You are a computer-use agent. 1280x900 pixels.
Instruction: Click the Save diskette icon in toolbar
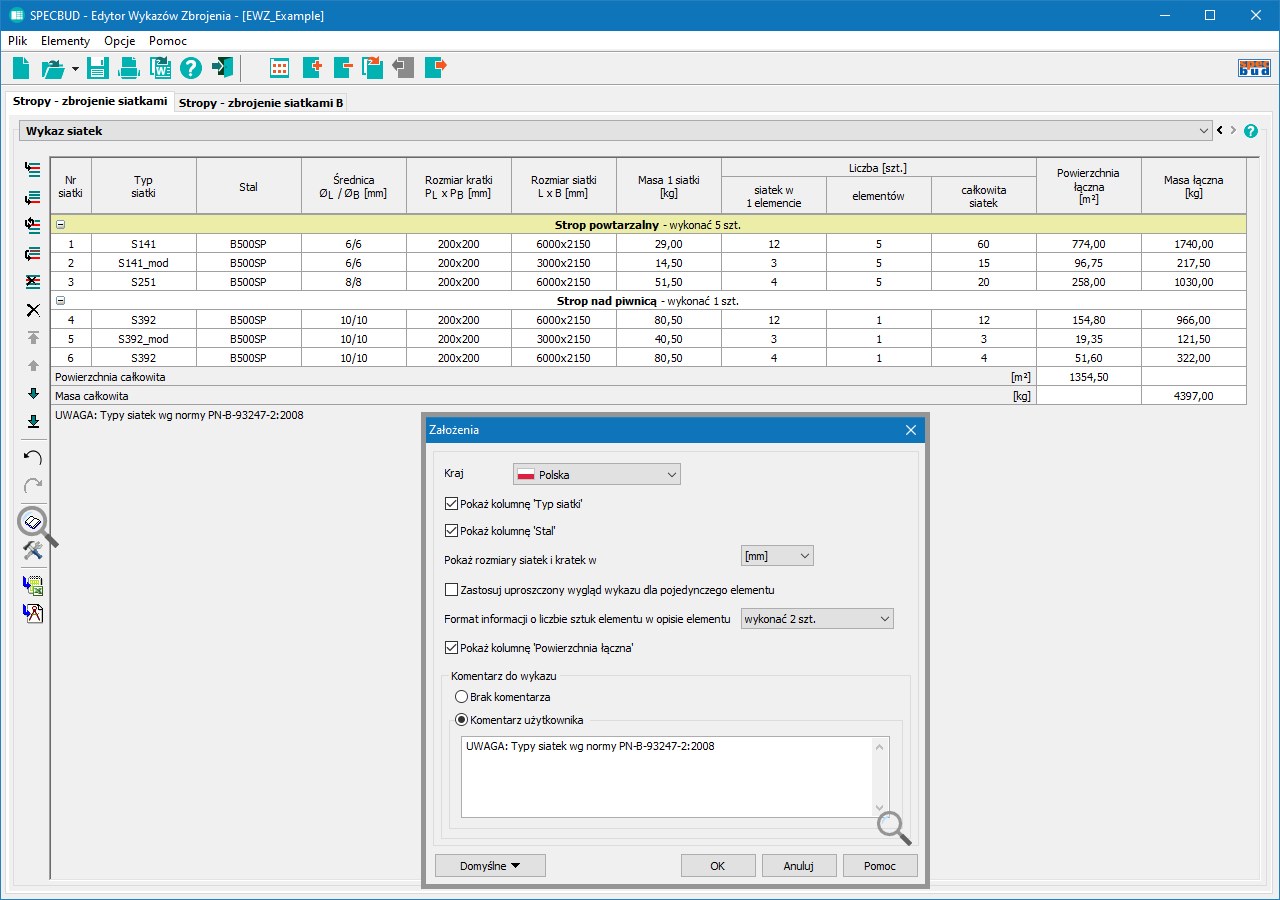tap(98, 68)
